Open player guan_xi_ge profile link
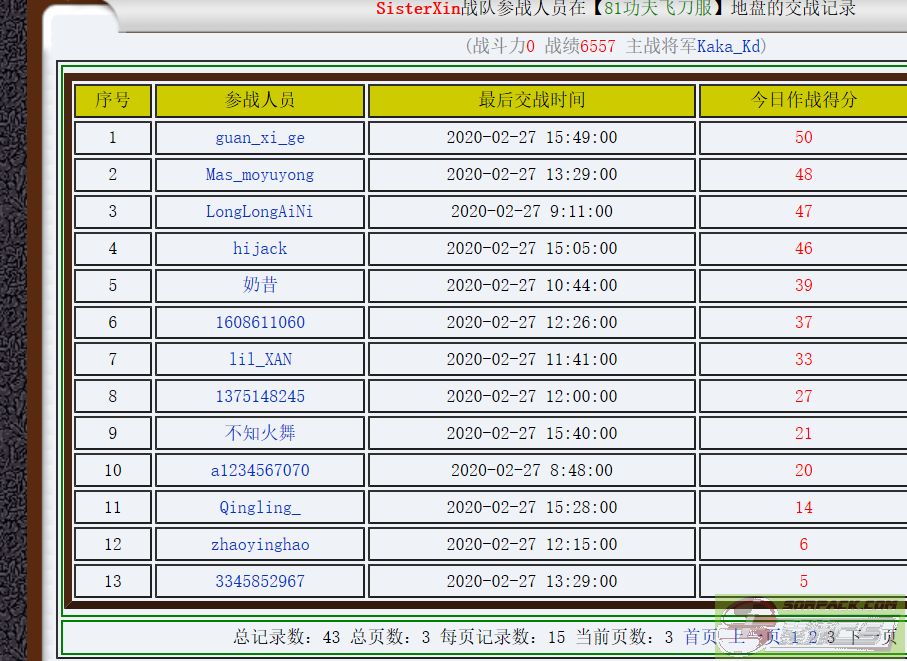 [260, 138]
